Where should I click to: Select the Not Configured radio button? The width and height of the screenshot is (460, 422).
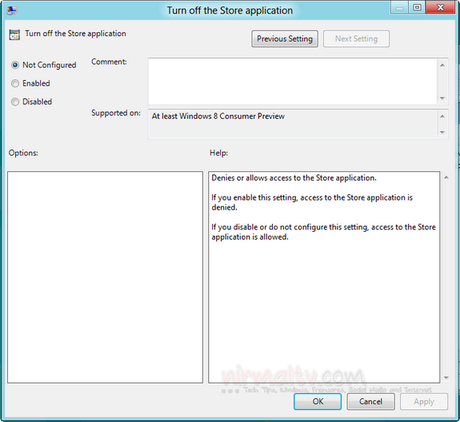click(15, 65)
